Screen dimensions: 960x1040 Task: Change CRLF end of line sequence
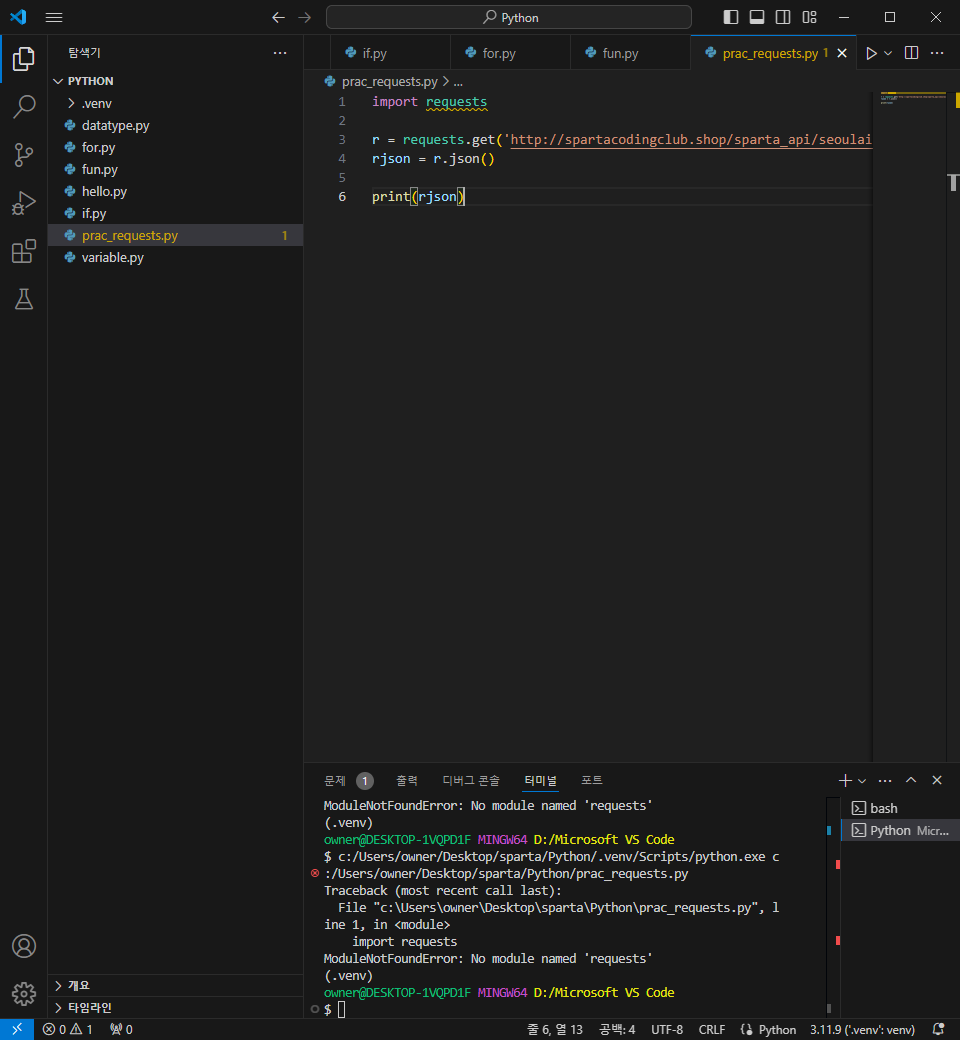711,1029
